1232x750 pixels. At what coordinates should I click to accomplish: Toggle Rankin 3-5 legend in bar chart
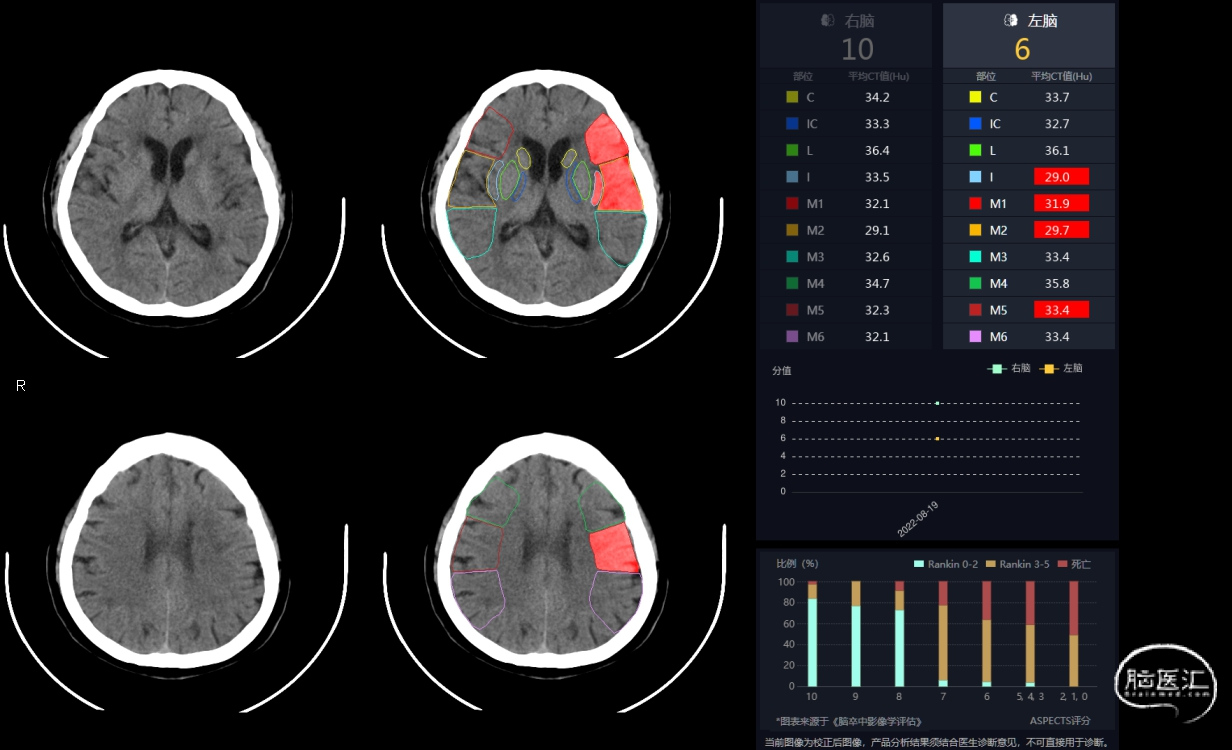point(1017,565)
